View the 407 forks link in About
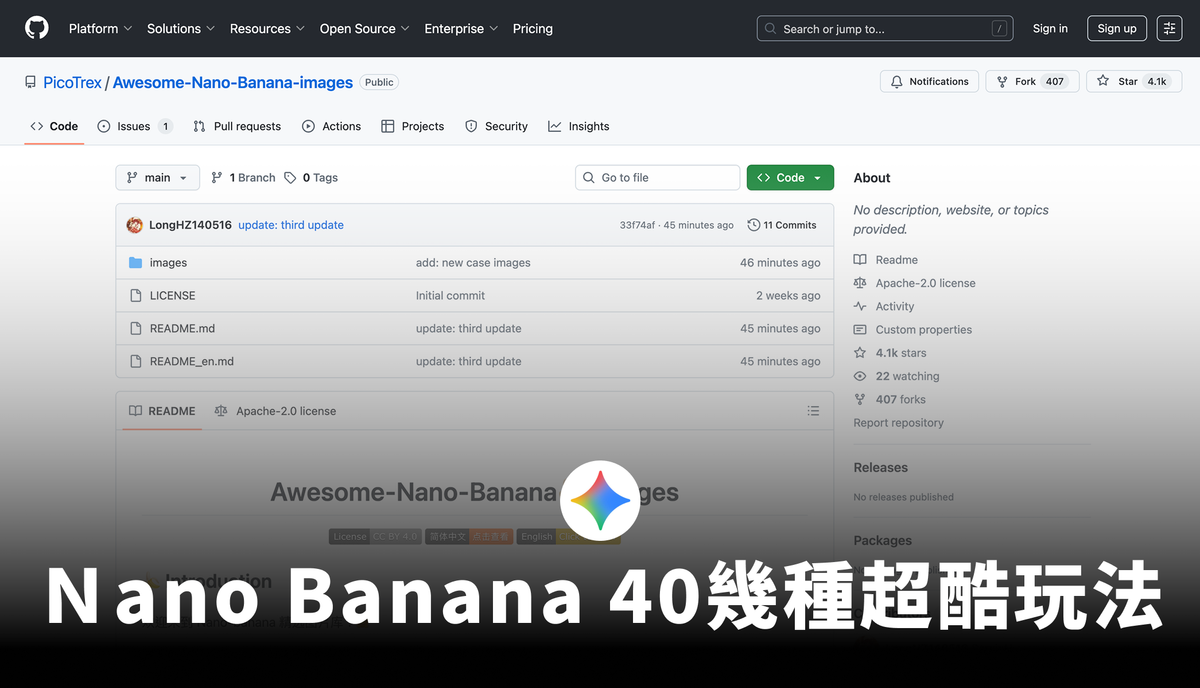1200x688 pixels. coord(890,399)
